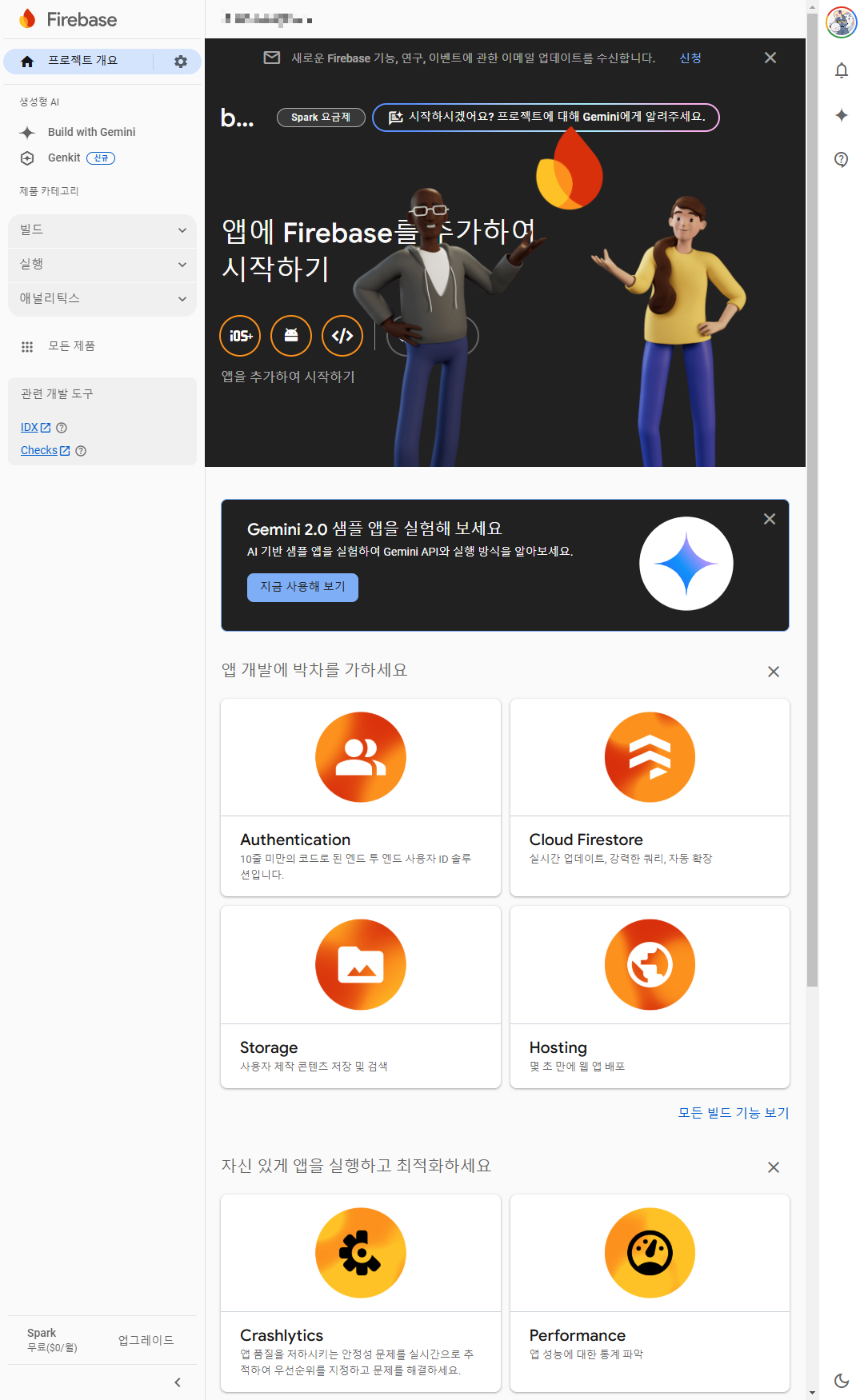
Task: Click 신청 link in banner
Action: pos(690,58)
